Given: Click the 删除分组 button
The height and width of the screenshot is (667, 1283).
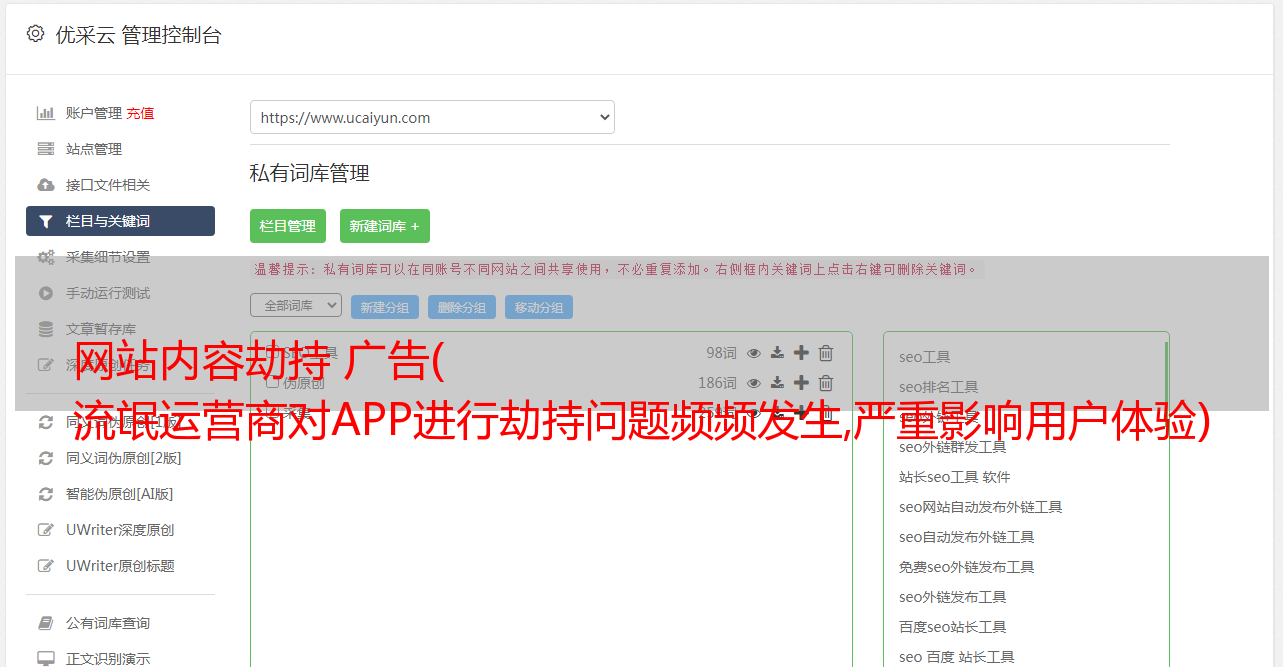Looking at the screenshot, I should [x=462, y=307].
